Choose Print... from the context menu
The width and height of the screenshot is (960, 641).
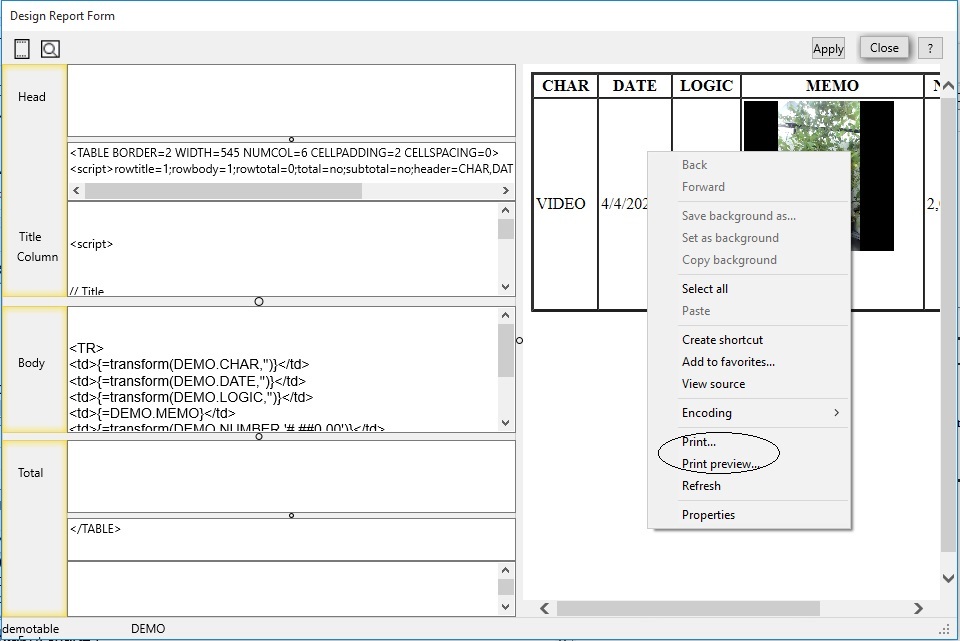(699, 442)
